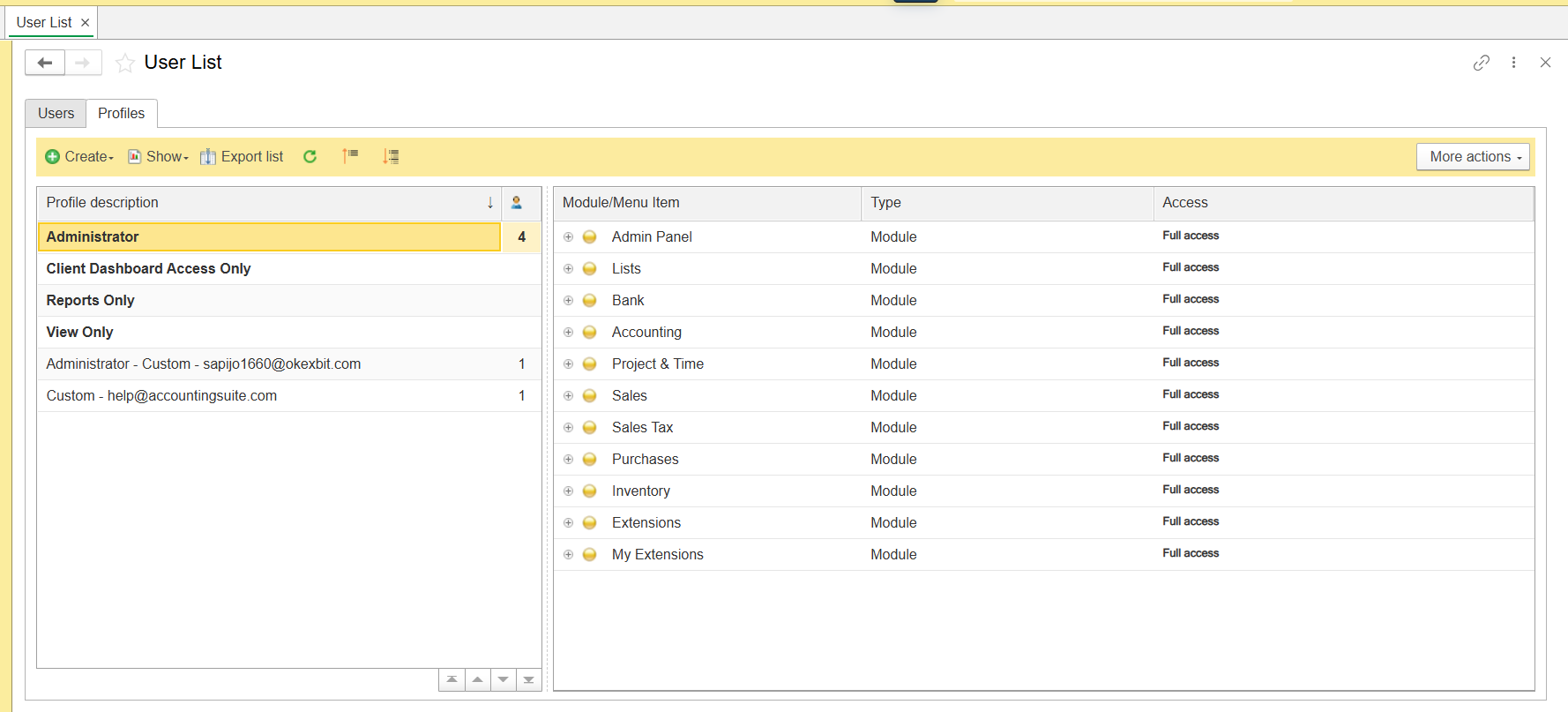
Task: Close the User List tab
Action: coord(85,23)
